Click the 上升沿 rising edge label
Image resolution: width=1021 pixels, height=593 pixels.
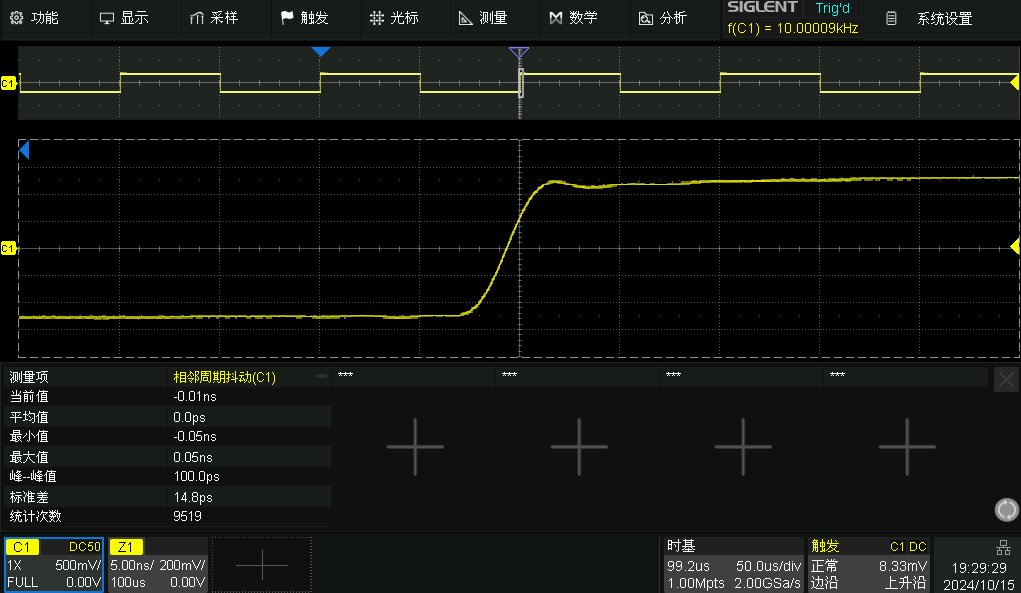click(905, 583)
